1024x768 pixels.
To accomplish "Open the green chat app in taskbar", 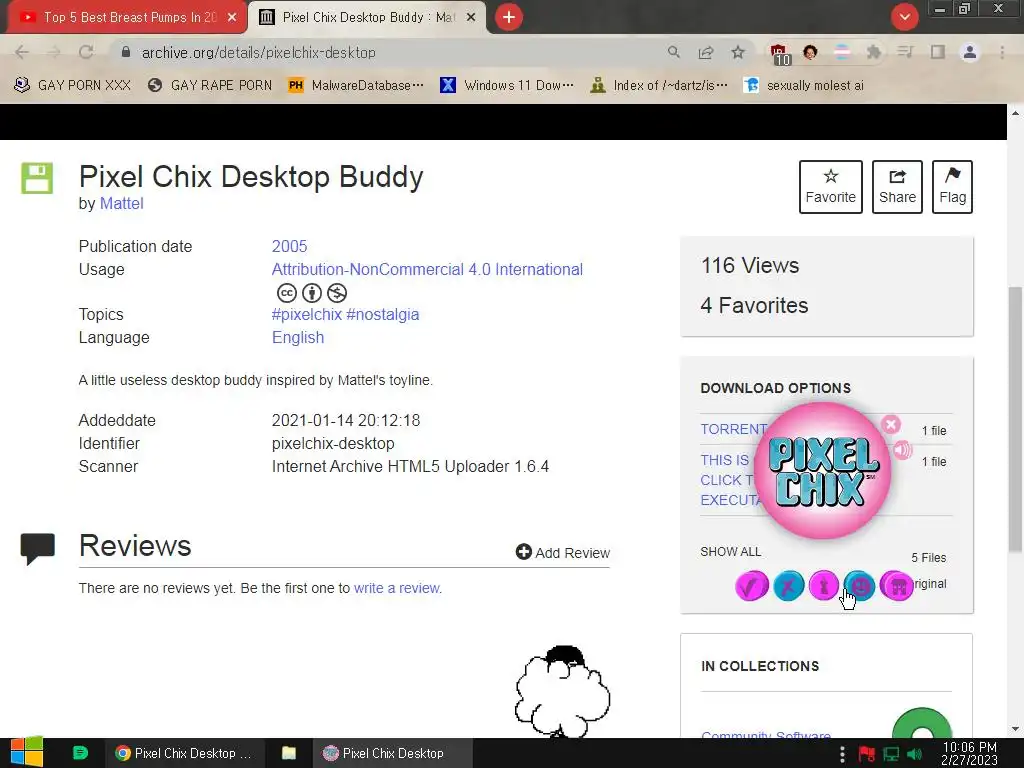I will pyautogui.click(x=80, y=753).
